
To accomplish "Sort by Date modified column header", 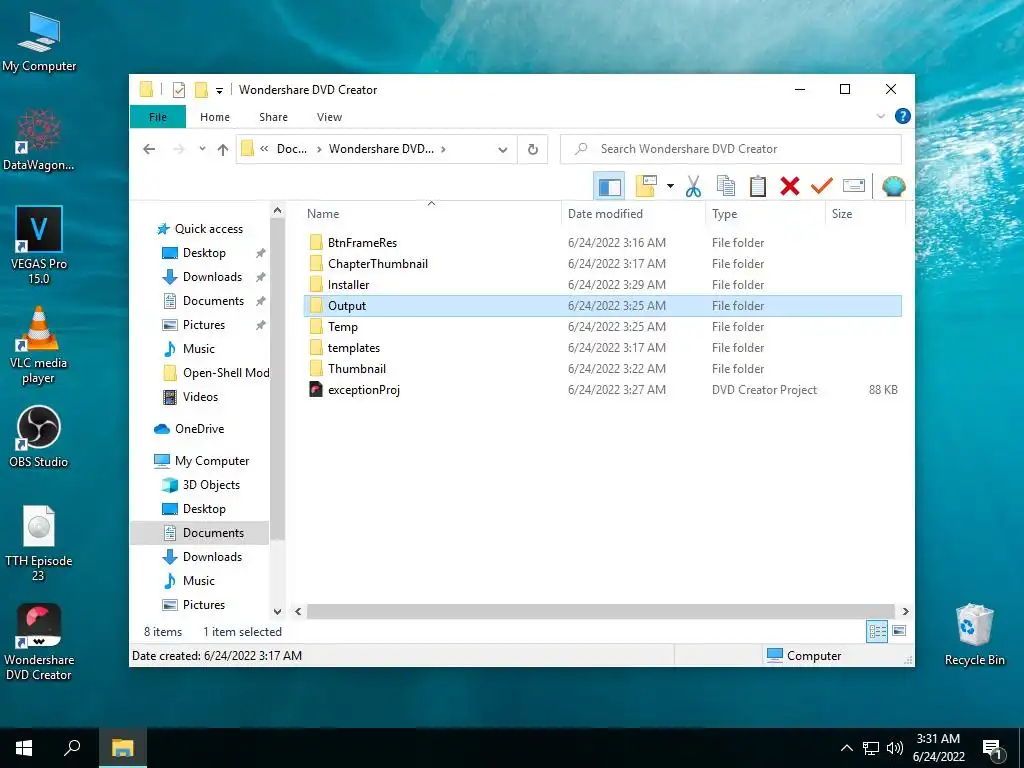I will coord(605,214).
